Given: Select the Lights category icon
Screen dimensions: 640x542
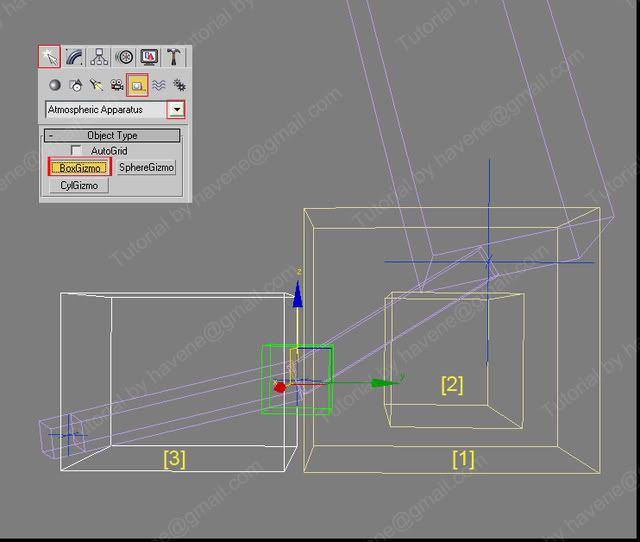Looking at the screenshot, I should [97, 85].
